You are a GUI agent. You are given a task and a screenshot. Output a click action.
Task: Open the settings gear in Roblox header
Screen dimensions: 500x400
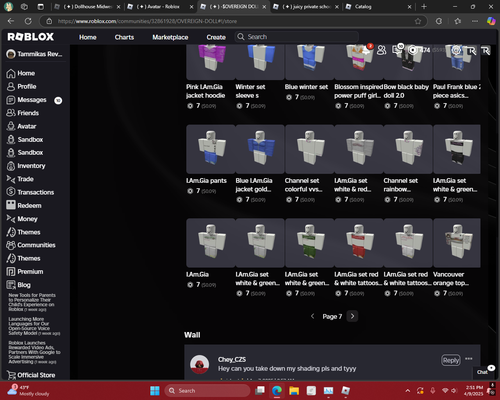coord(456,50)
